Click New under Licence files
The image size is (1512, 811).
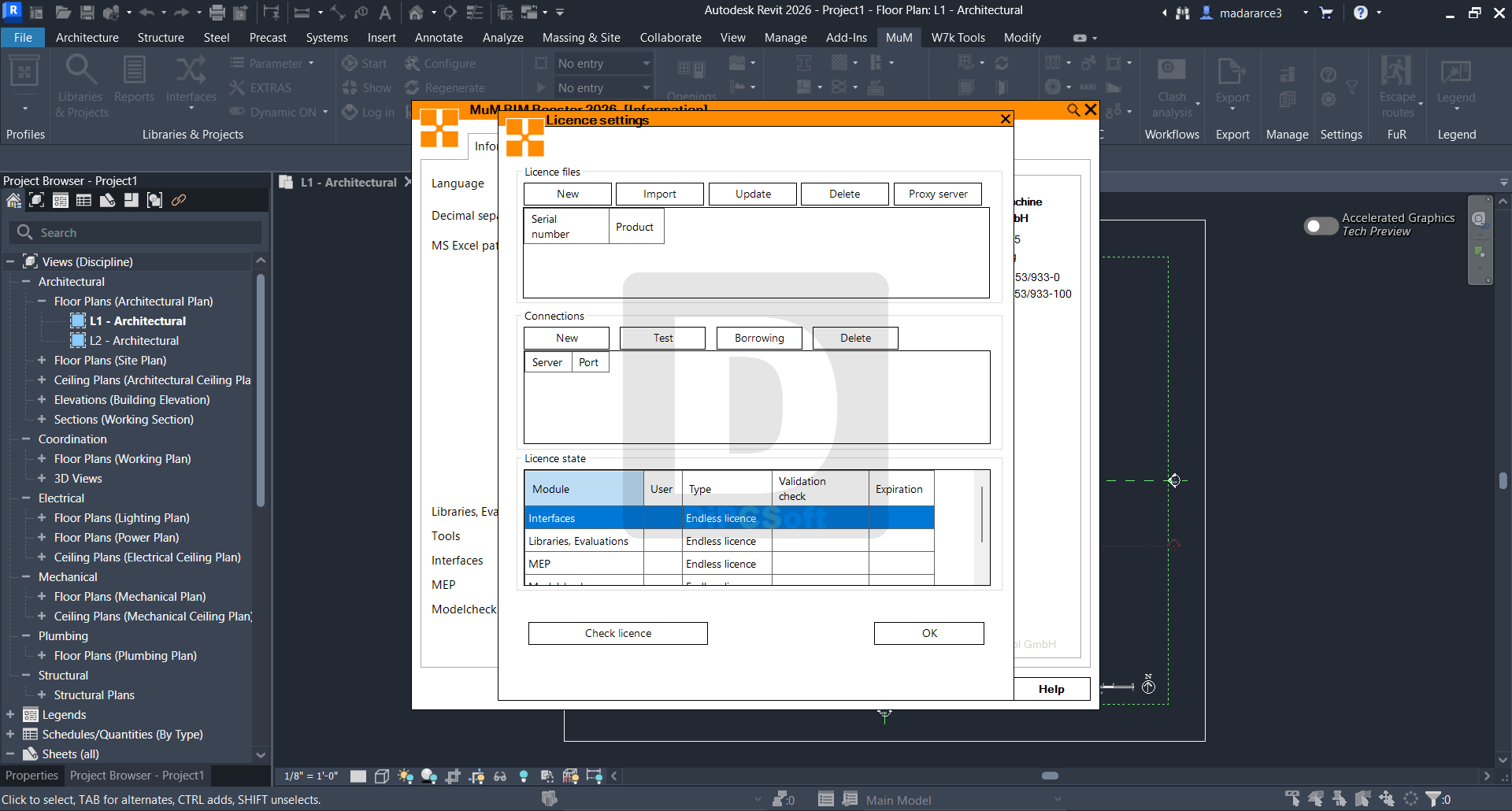568,194
